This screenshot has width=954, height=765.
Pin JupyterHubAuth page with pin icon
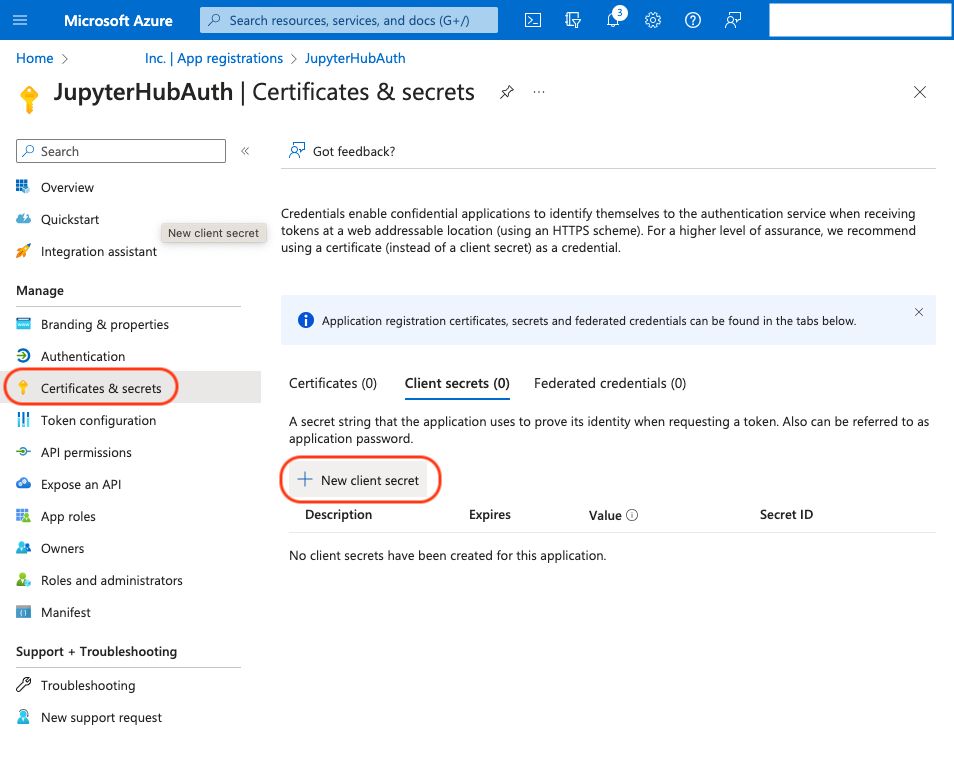coord(507,92)
